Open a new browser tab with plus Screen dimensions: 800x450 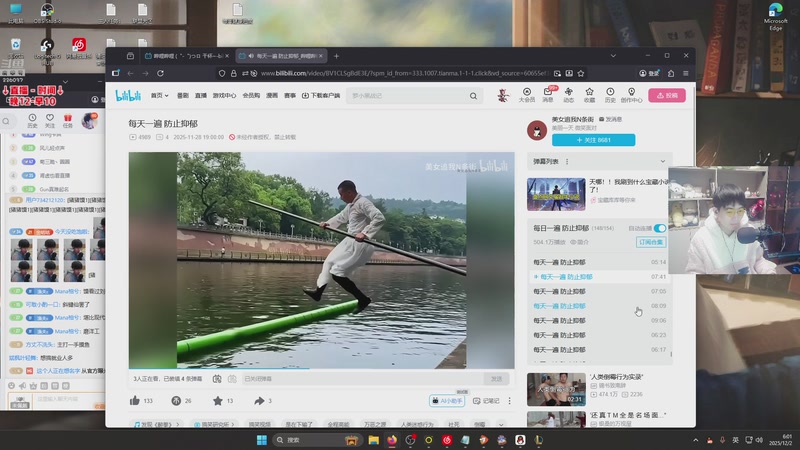point(336,56)
